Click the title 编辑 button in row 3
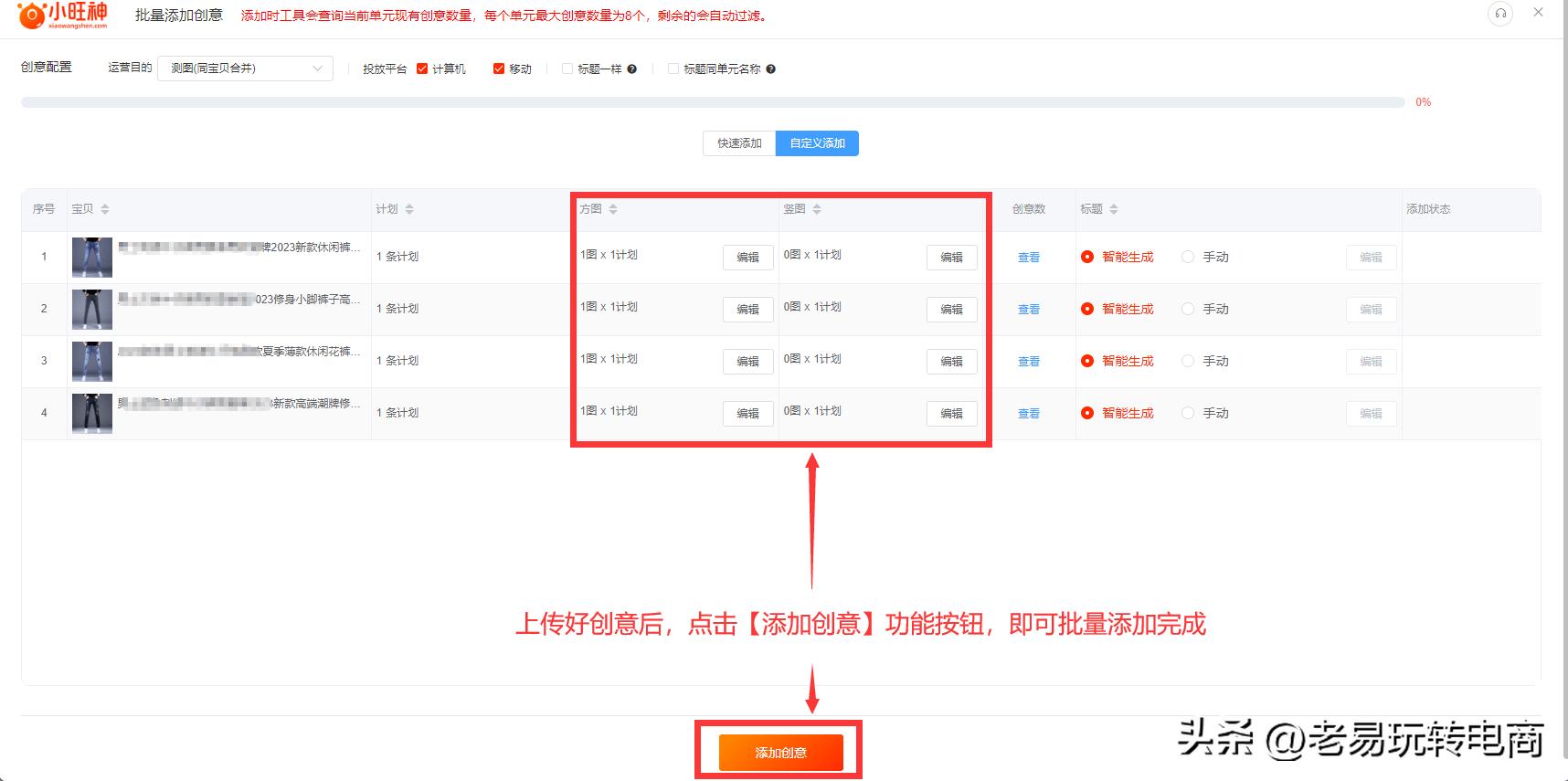This screenshot has width=1568, height=781. coord(1371,362)
